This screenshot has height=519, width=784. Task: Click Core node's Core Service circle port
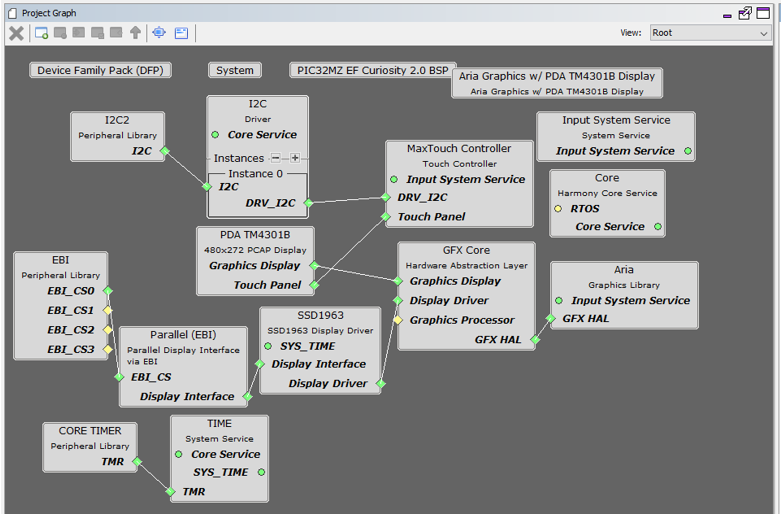[658, 227]
